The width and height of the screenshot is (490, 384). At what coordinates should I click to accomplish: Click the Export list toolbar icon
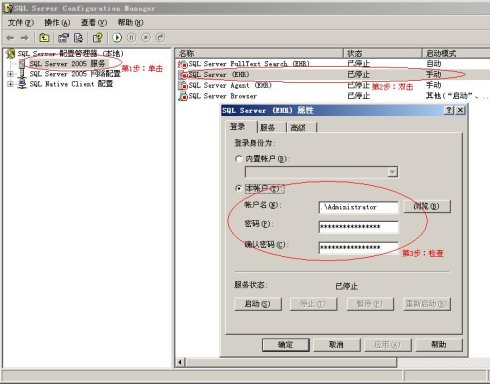click(x=78, y=38)
